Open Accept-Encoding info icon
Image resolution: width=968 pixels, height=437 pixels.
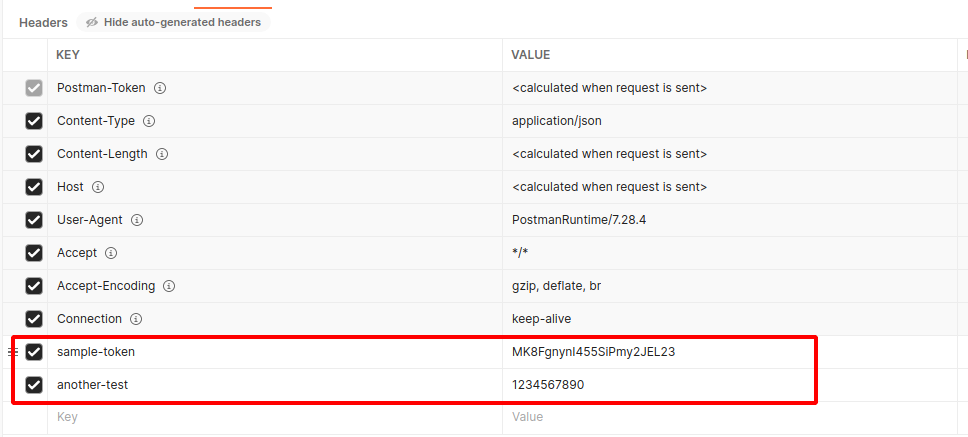(x=169, y=286)
